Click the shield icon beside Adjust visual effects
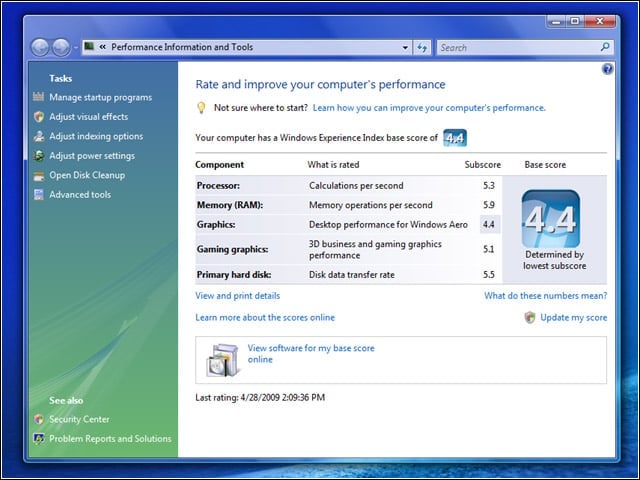The image size is (640, 480). click(39, 116)
